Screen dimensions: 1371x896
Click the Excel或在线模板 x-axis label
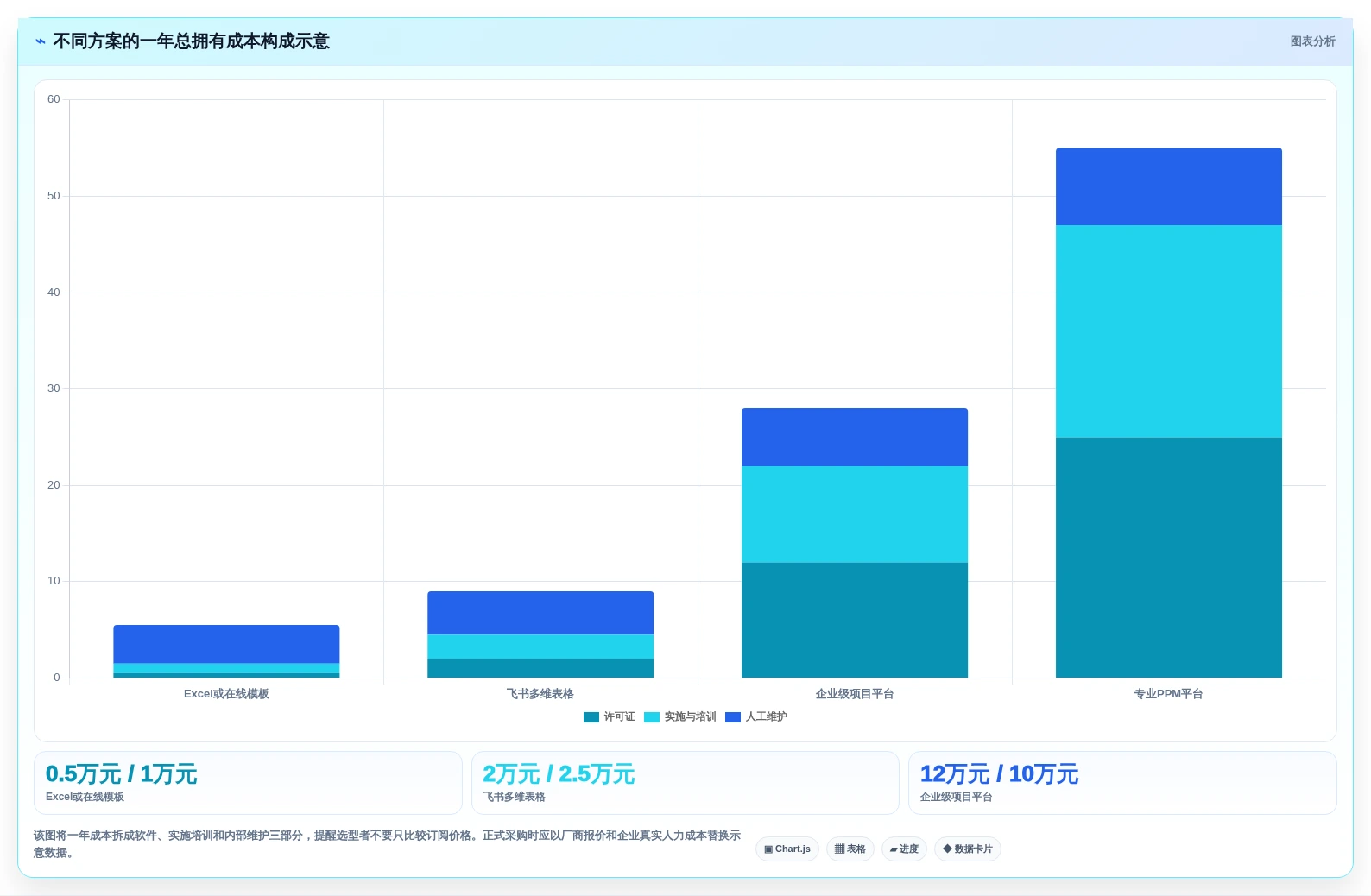click(x=226, y=694)
